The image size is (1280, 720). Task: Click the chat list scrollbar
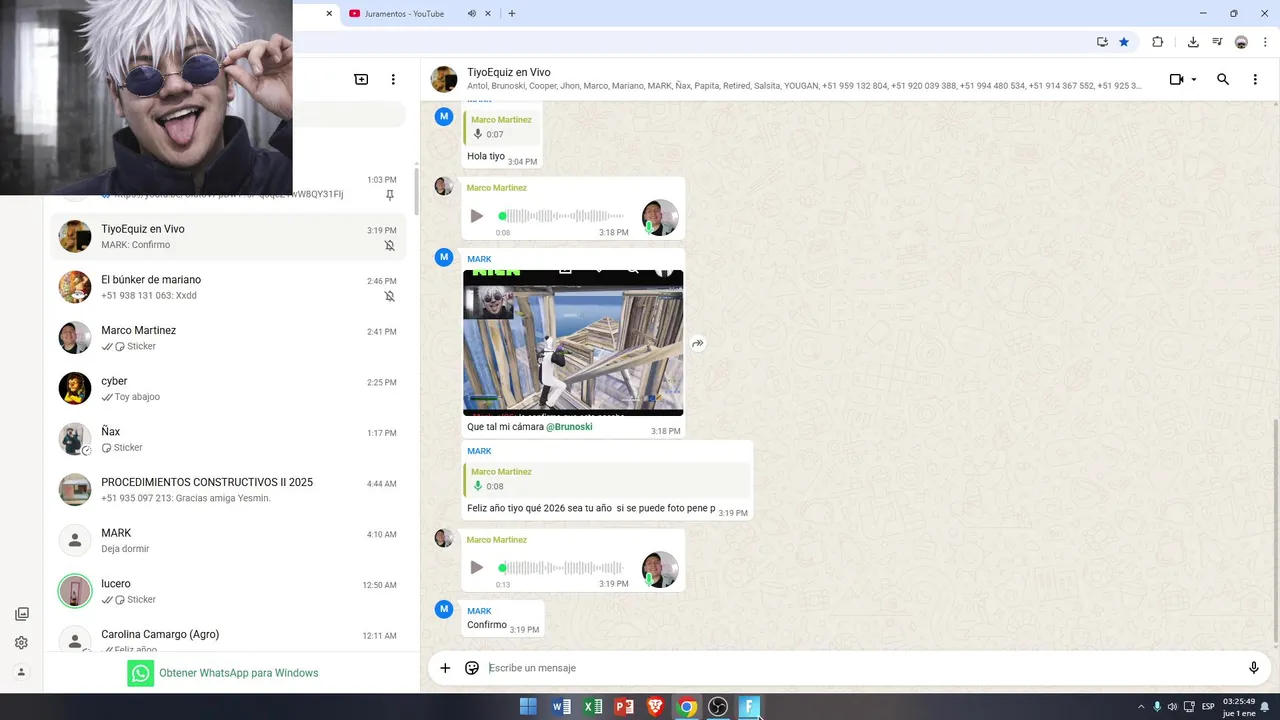click(x=416, y=190)
